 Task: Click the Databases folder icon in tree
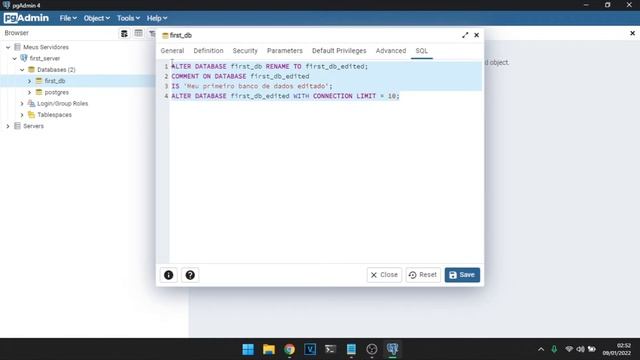coord(31,70)
